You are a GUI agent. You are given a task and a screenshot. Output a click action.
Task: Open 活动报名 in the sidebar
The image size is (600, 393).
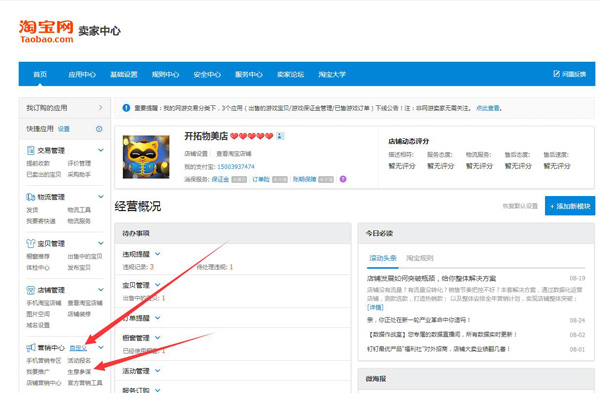[x=79, y=360]
